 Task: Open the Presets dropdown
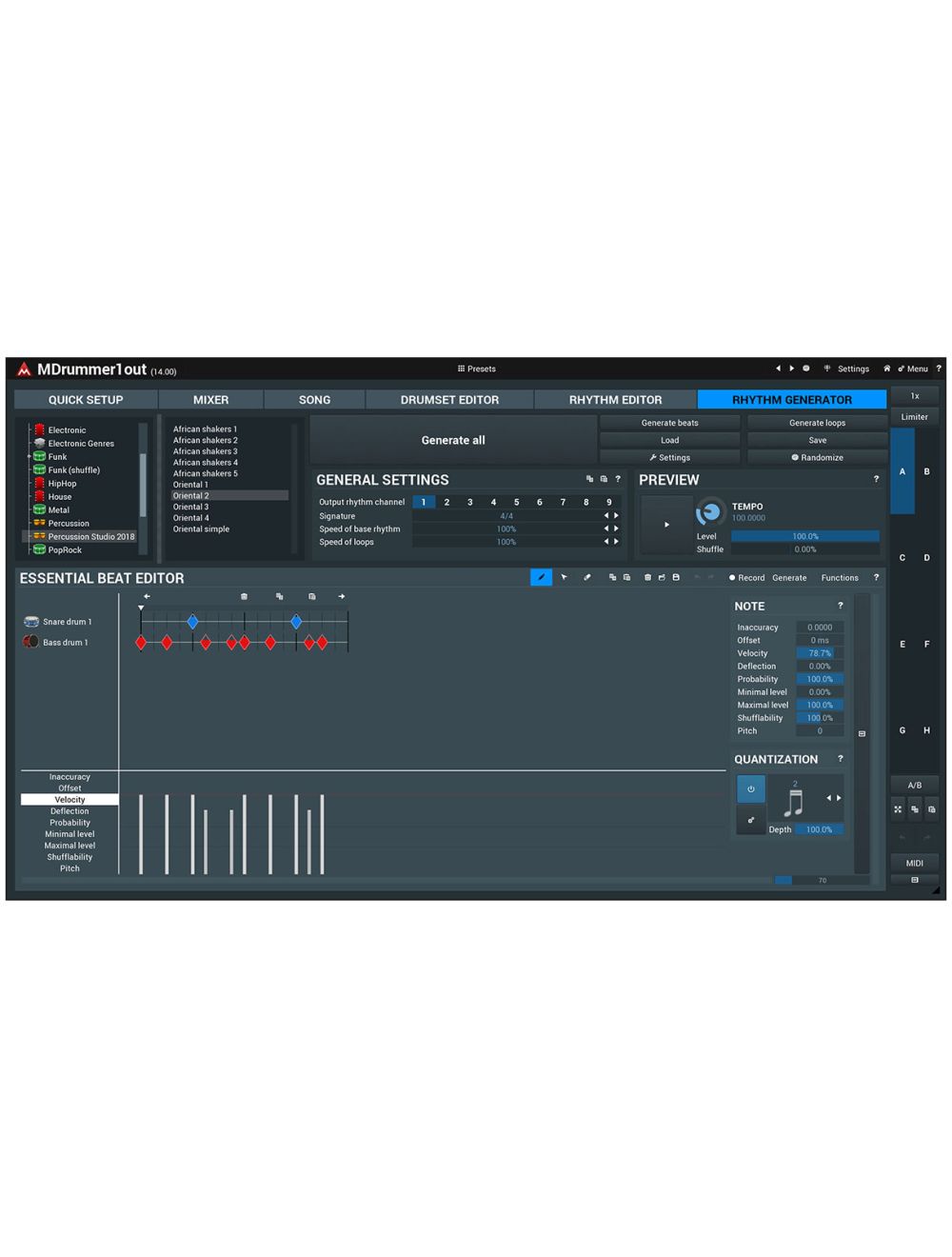click(x=476, y=369)
